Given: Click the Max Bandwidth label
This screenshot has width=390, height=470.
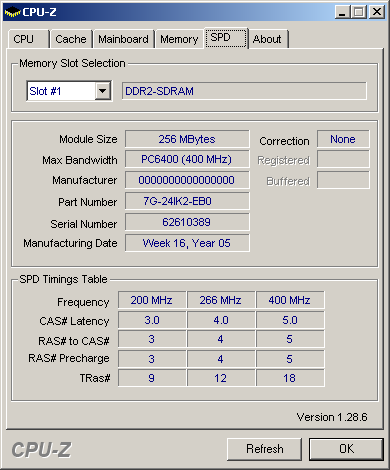Looking at the screenshot, I should click(80, 160).
